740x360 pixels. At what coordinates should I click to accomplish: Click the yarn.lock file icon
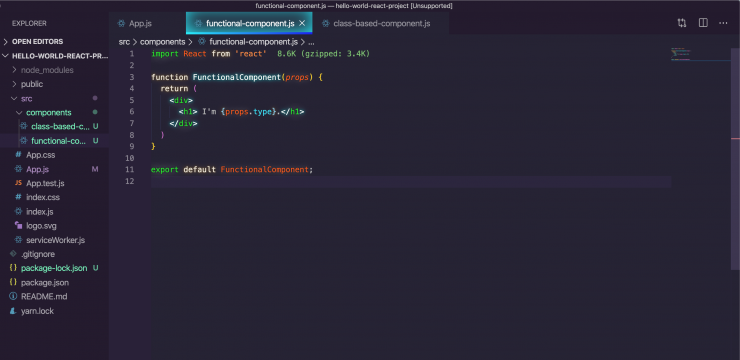(13, 311)
